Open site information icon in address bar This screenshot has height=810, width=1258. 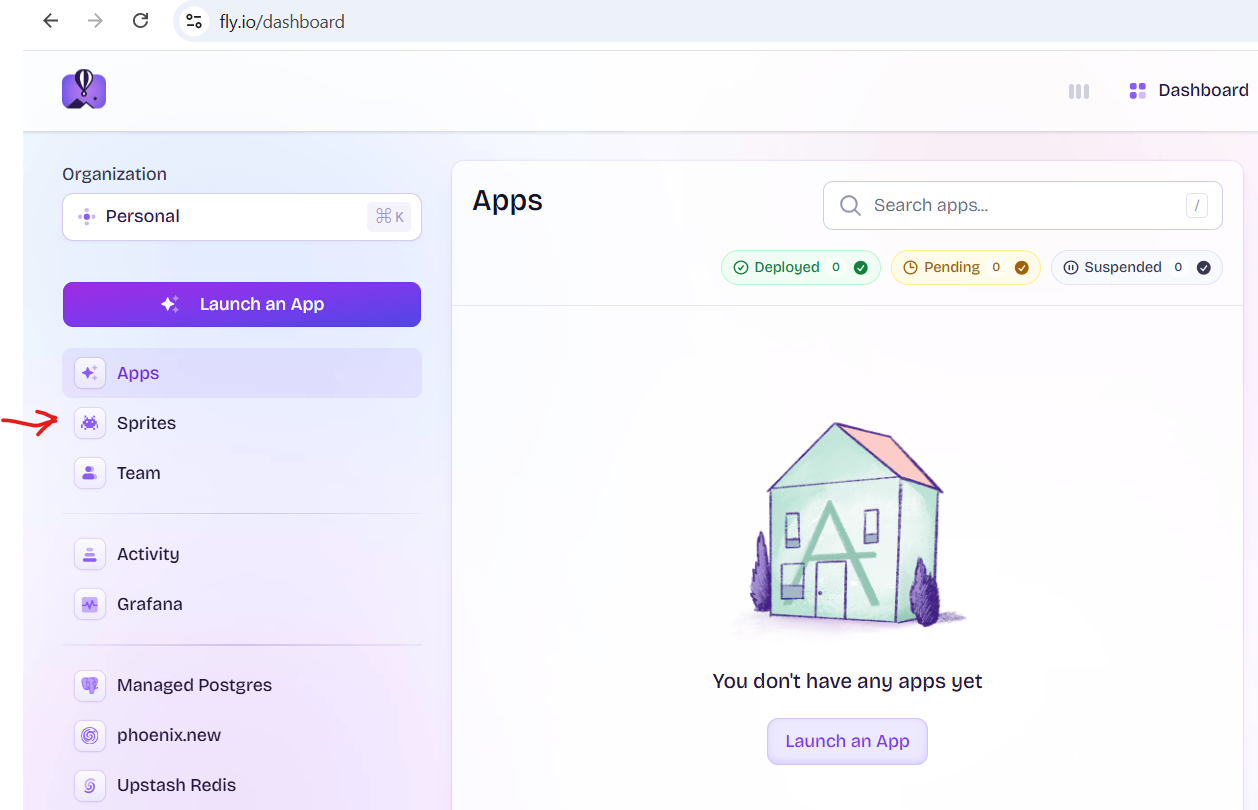194,21
